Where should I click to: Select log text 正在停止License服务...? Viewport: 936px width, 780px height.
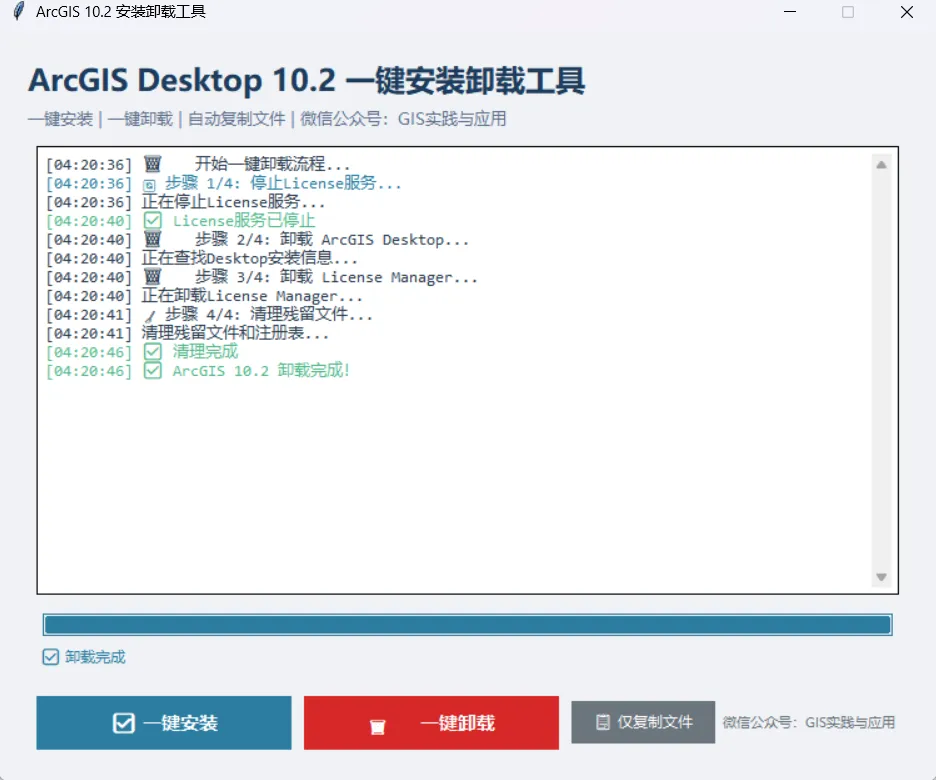233,201
